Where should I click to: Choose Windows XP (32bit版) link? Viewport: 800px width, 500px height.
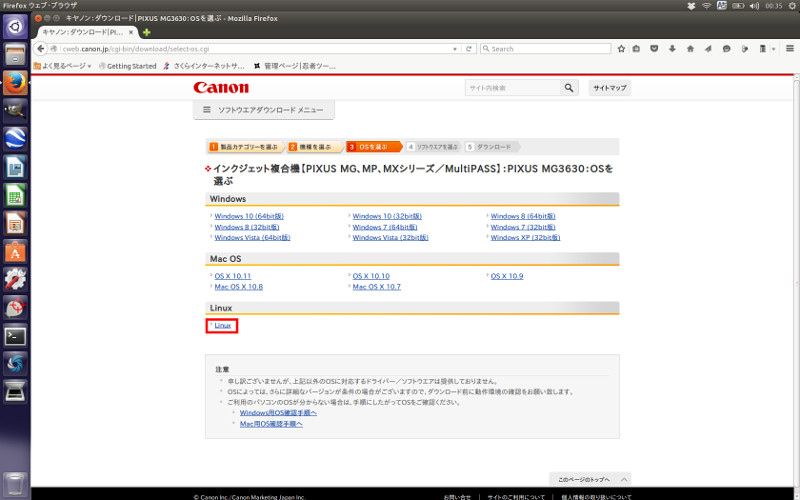(526, 238)
